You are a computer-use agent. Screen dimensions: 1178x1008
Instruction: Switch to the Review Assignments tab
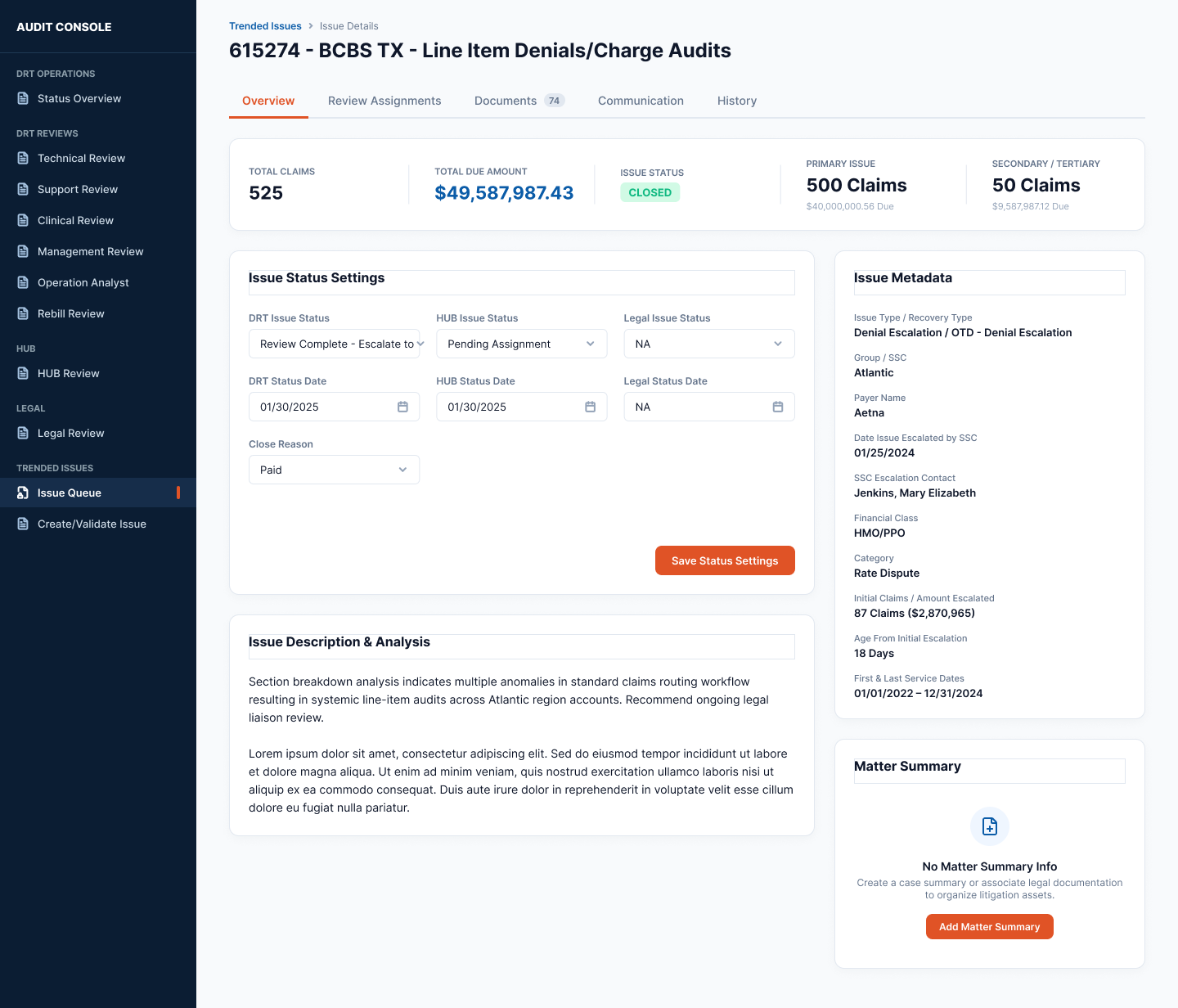384,101
